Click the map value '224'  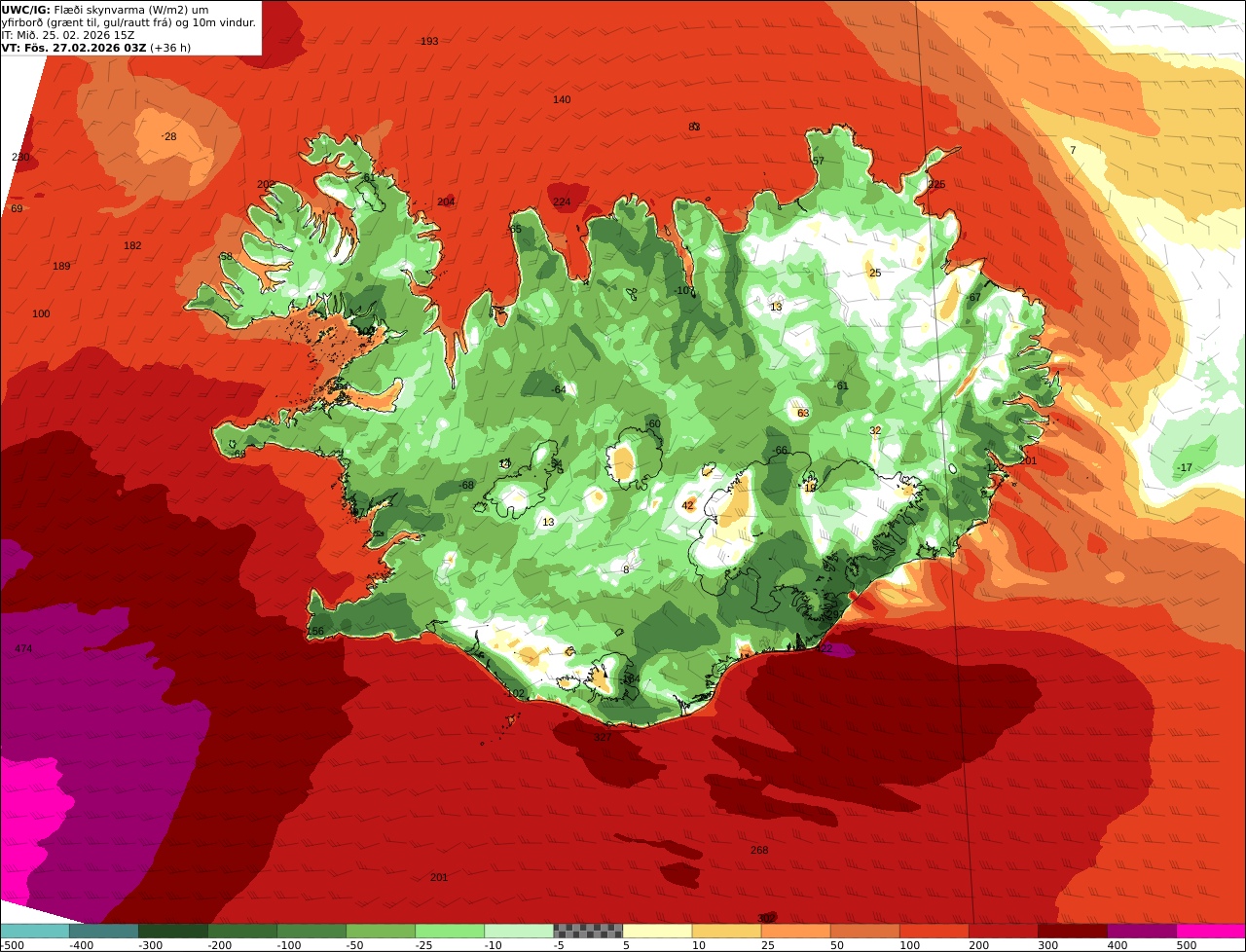pos(562,201)
